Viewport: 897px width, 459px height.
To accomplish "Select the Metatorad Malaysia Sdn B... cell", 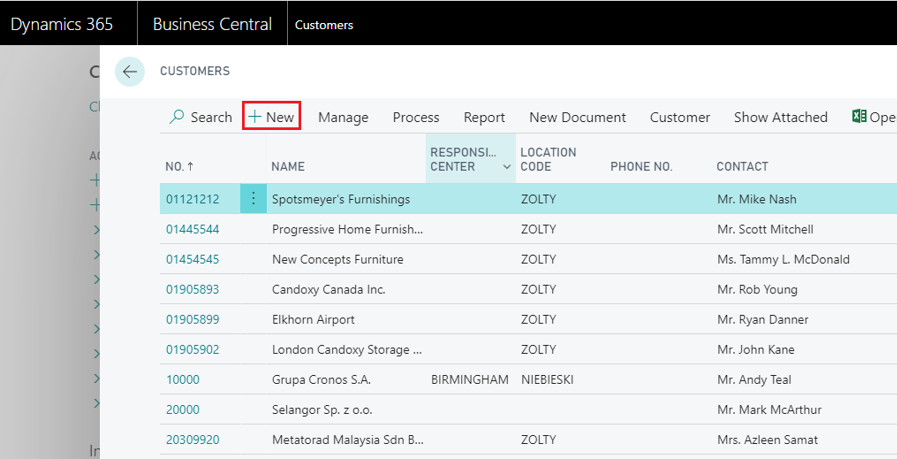I will pyautogui.click(x=348, y=440).
